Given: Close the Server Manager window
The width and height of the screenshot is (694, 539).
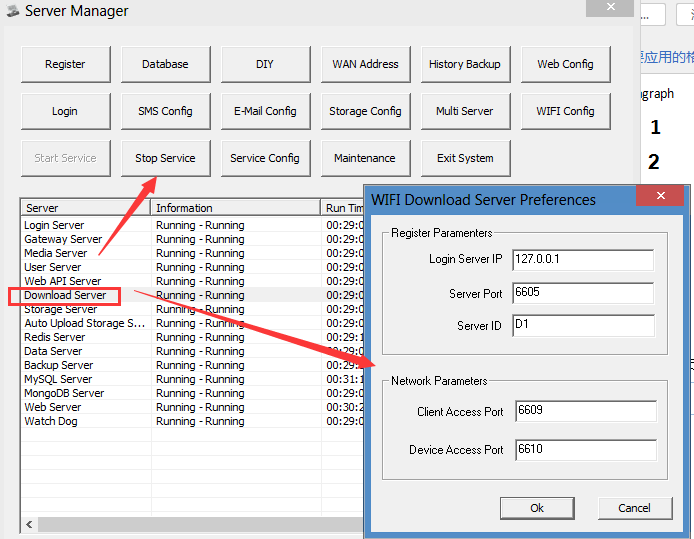Looking at the screenshot, I should click(610, 8).
